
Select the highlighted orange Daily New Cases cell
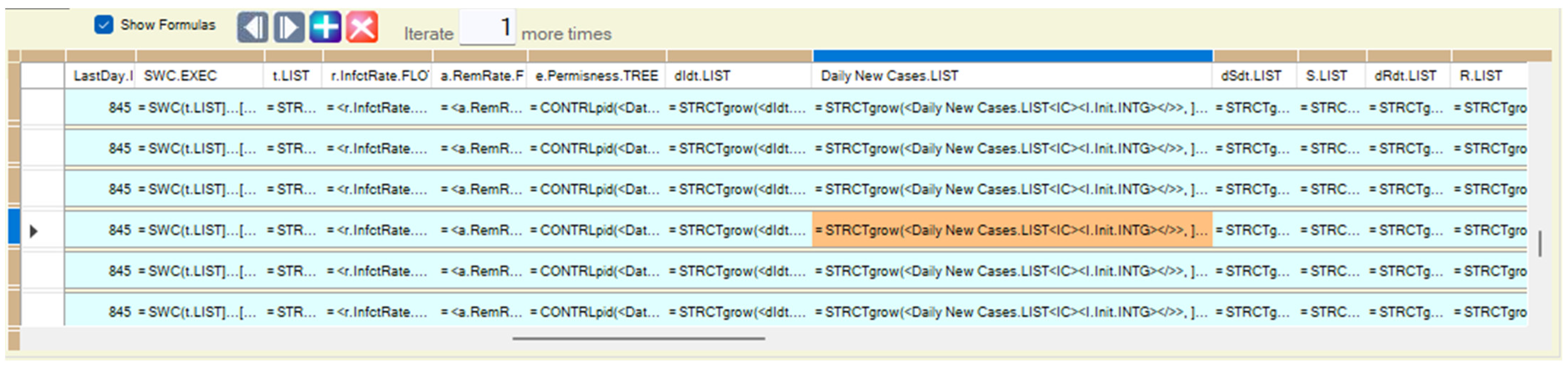point(1012,230)
